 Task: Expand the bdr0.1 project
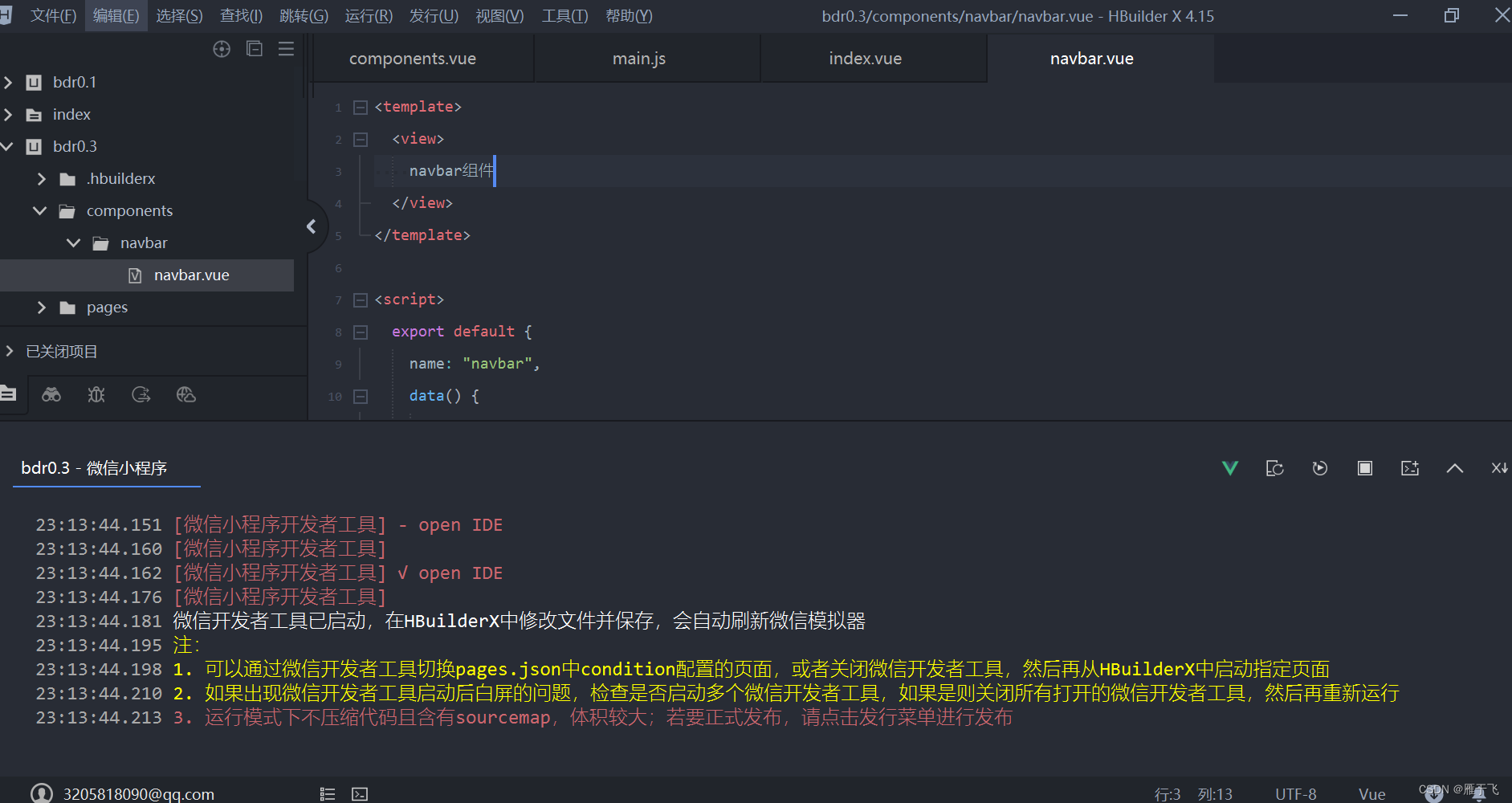point(8,83)
